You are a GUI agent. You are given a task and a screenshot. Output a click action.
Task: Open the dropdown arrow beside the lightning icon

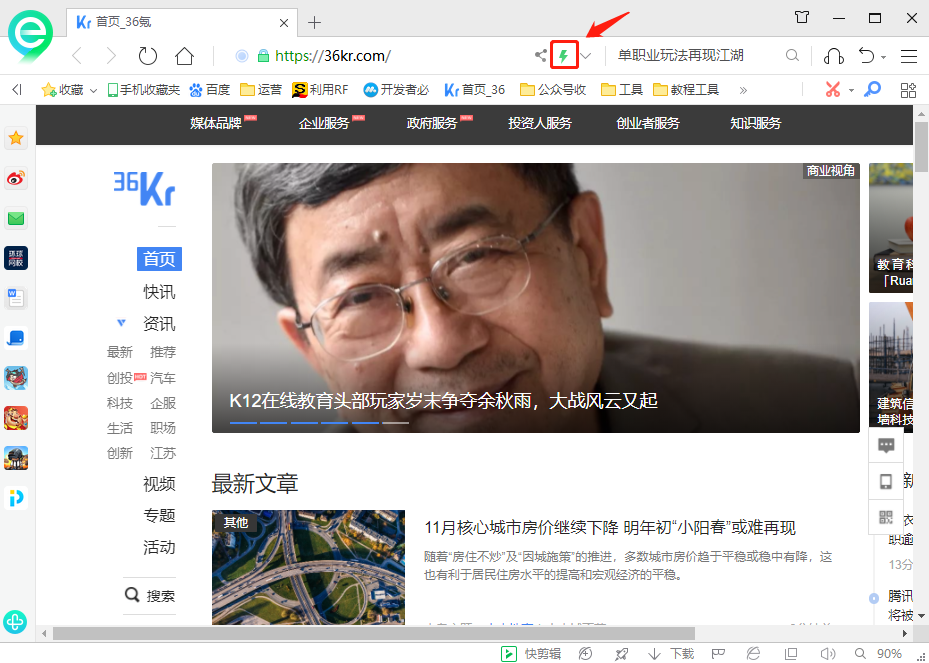585,56
